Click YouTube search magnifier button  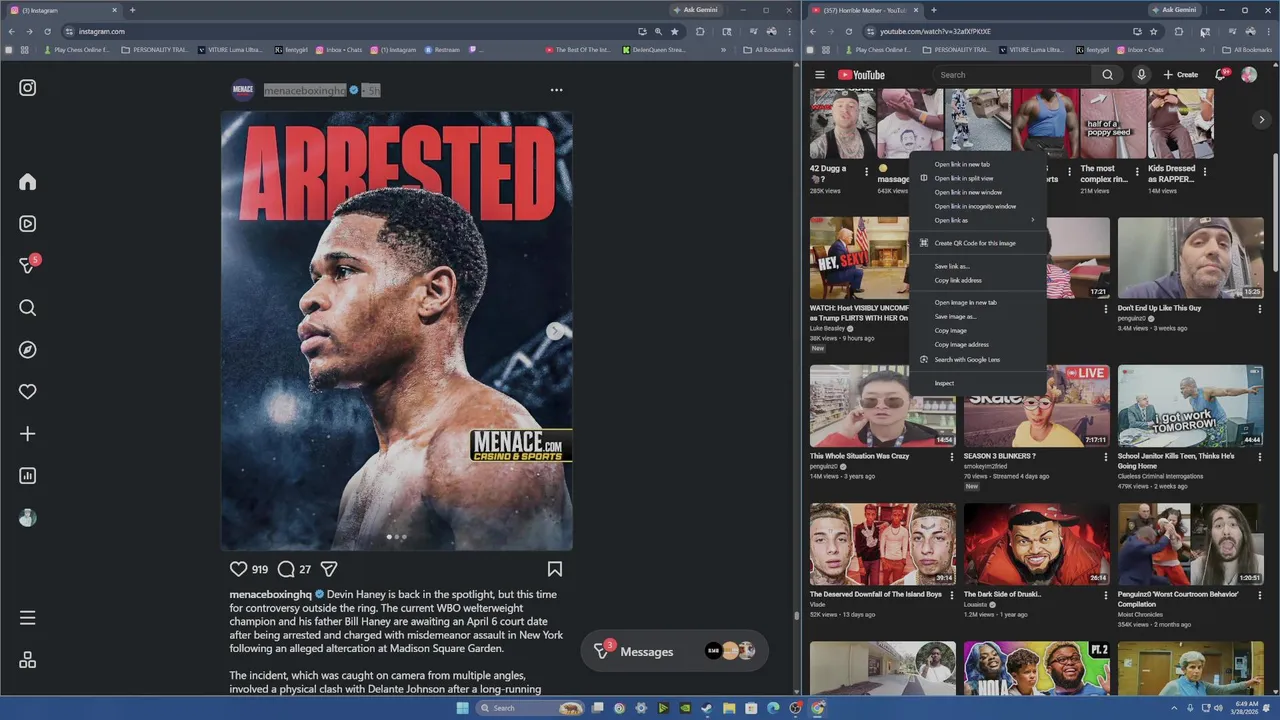1108,75
